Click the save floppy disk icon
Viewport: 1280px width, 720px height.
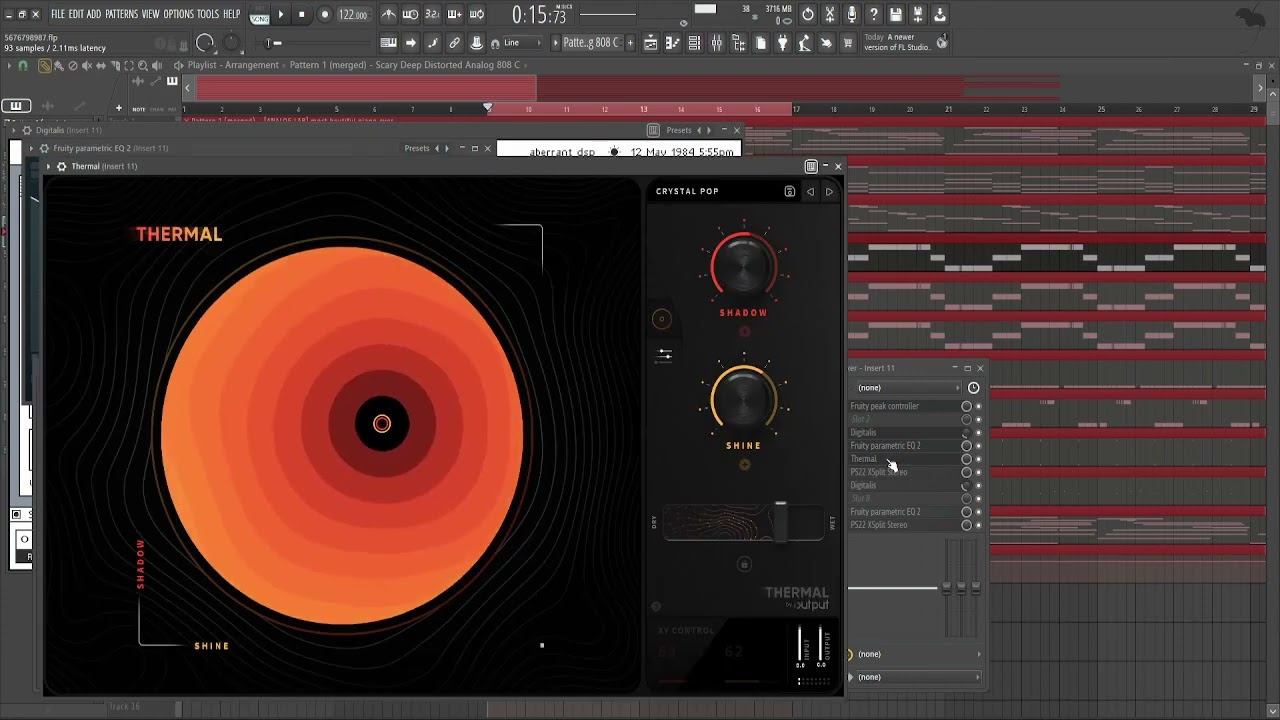(895, 14)
